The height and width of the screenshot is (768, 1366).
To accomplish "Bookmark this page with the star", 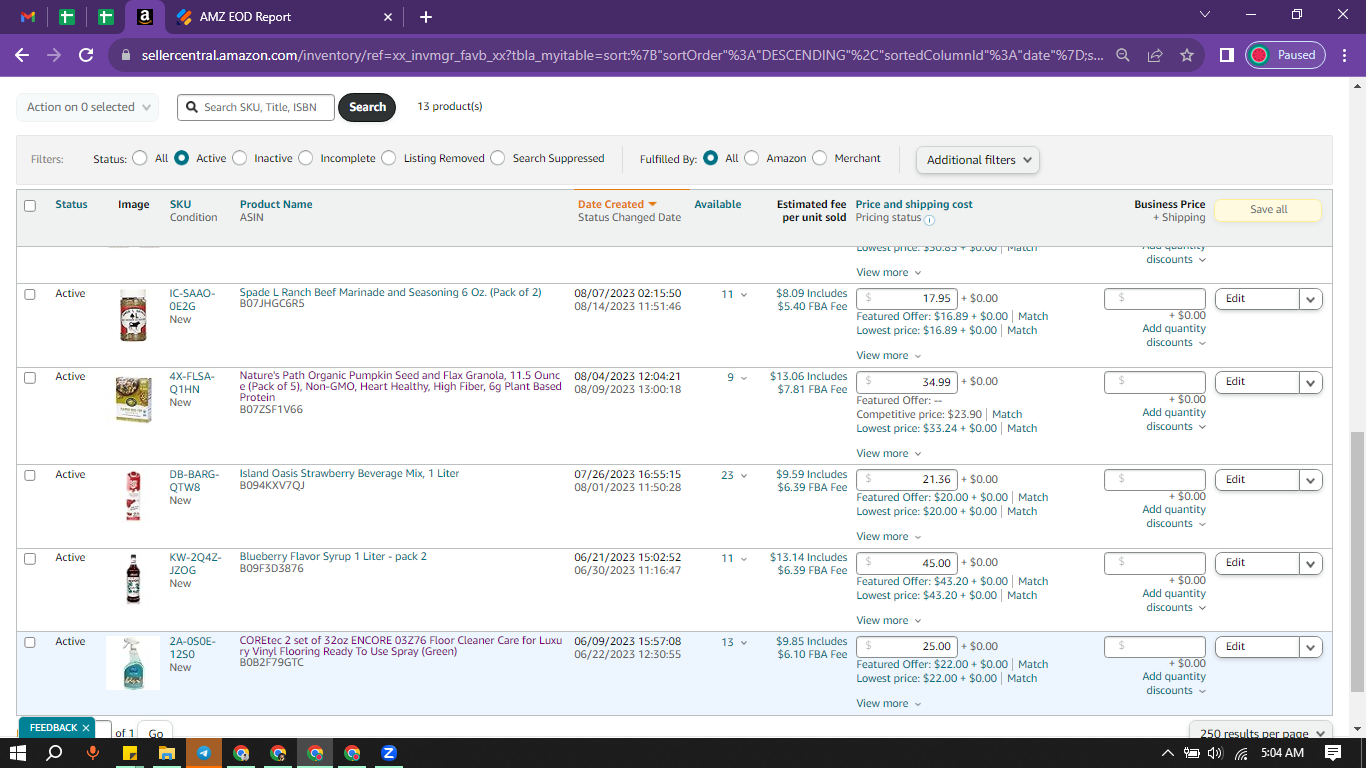I will [x=1187, y=55].
